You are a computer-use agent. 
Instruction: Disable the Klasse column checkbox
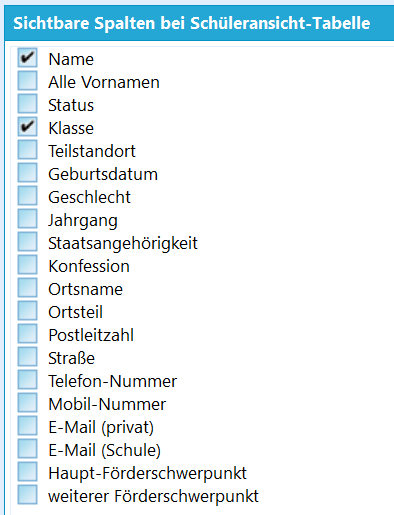[x=27, y=127]
